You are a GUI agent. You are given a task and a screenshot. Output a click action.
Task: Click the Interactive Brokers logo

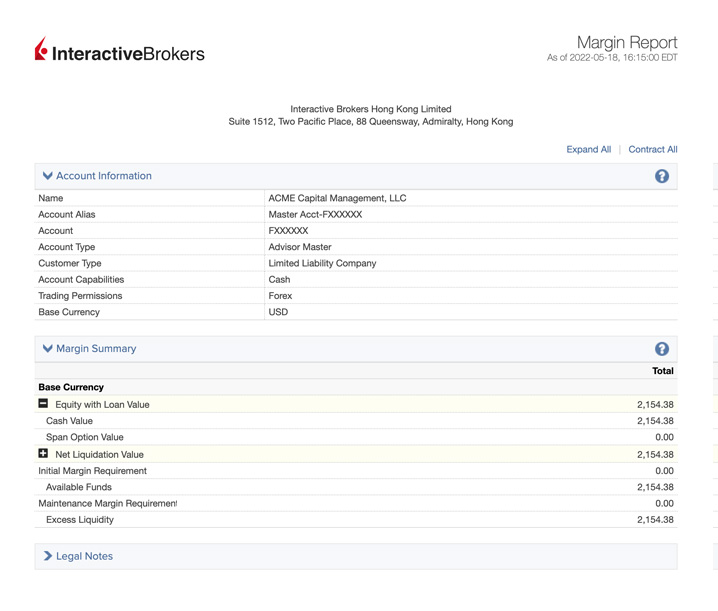pos(119,51)
